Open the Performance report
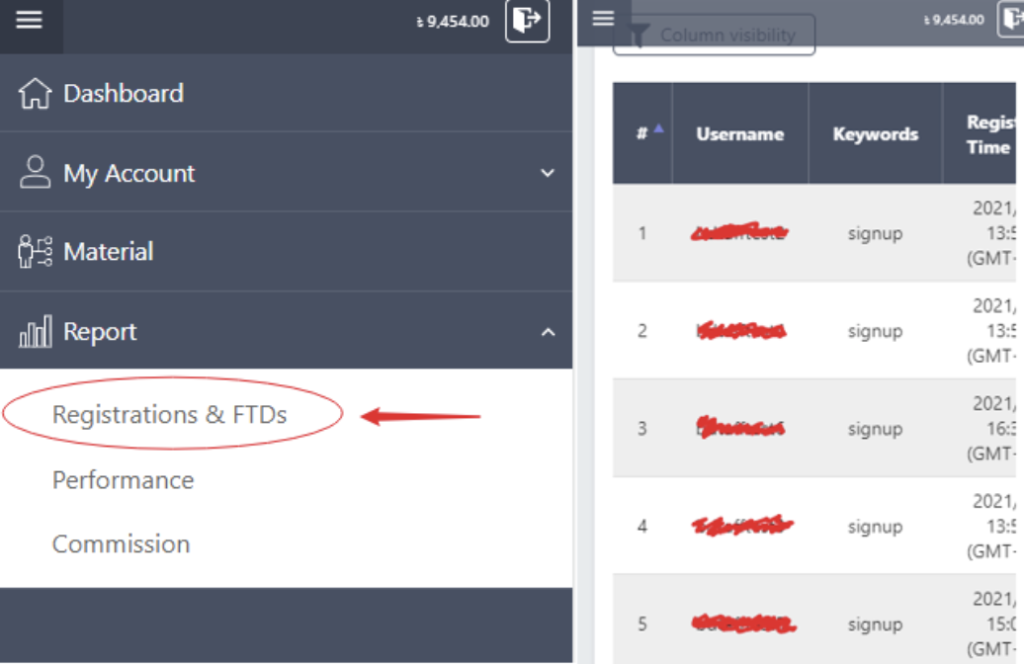 tap(123, 480)
